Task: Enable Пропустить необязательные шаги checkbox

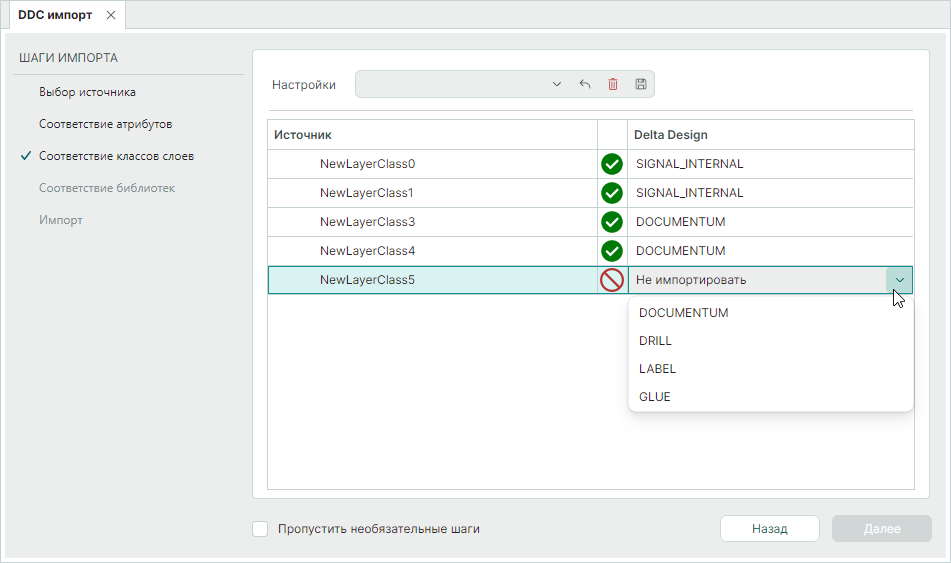Action: click(260, 529)
